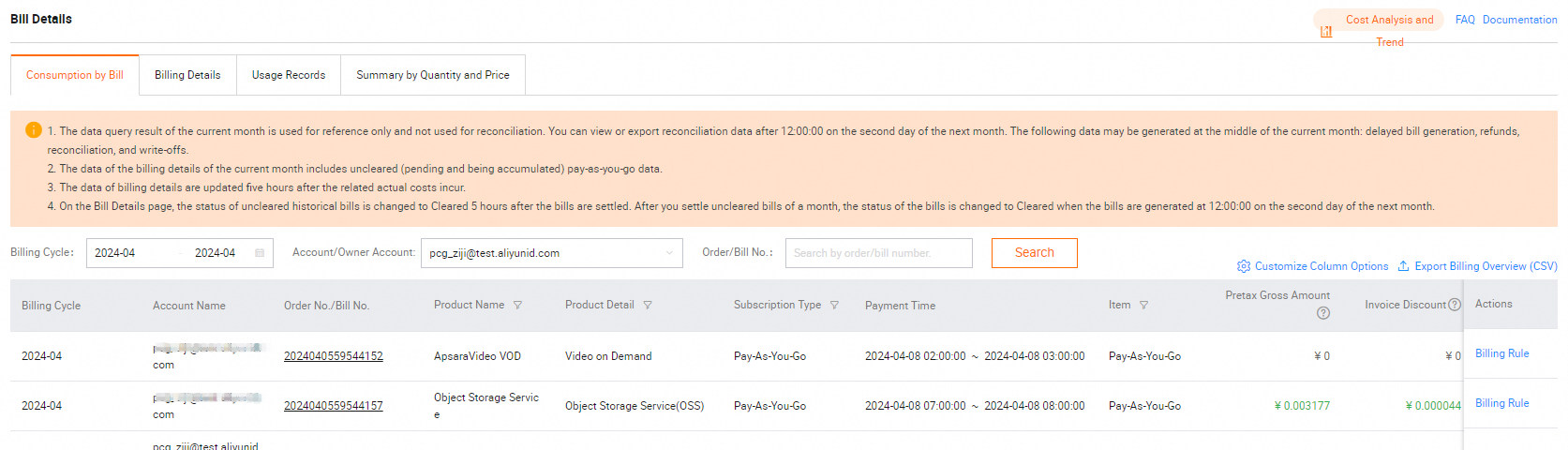Viewport: 1568px width, 450px height.
Task: Click Billing Rule for Object Storage Service row
Action: [1501, 403]
